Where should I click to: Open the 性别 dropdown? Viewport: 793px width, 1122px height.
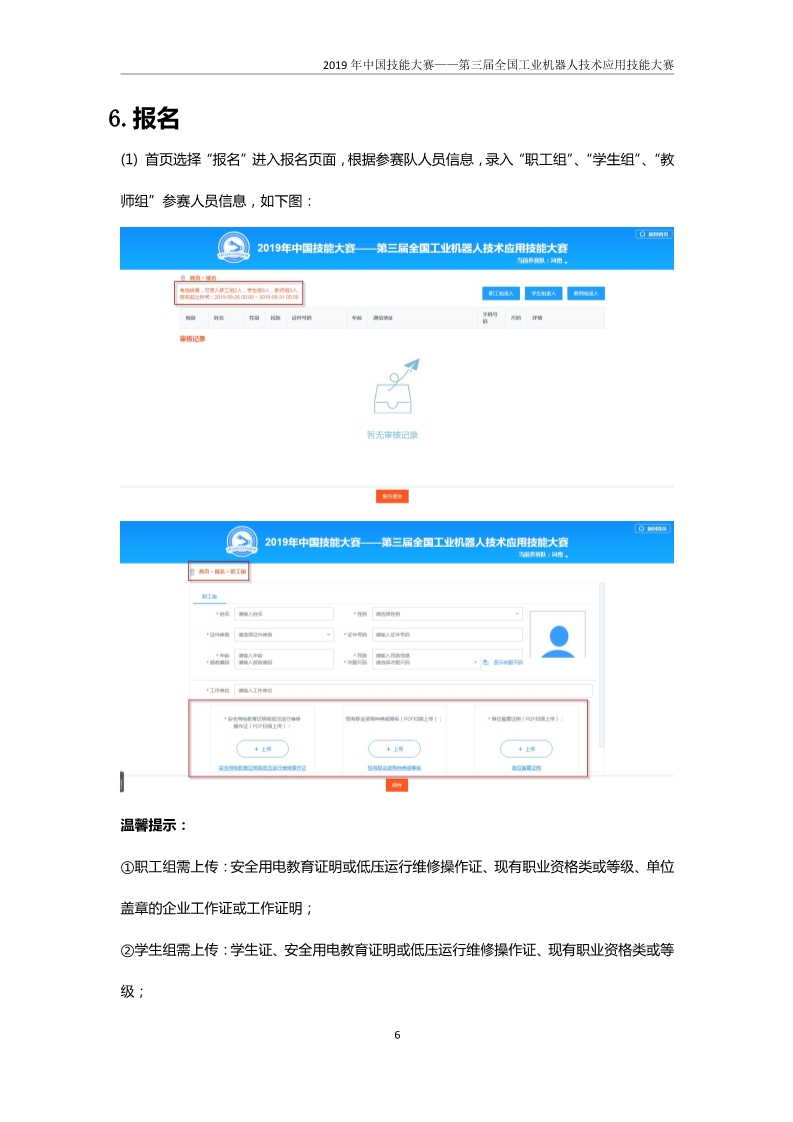point(447,614)
